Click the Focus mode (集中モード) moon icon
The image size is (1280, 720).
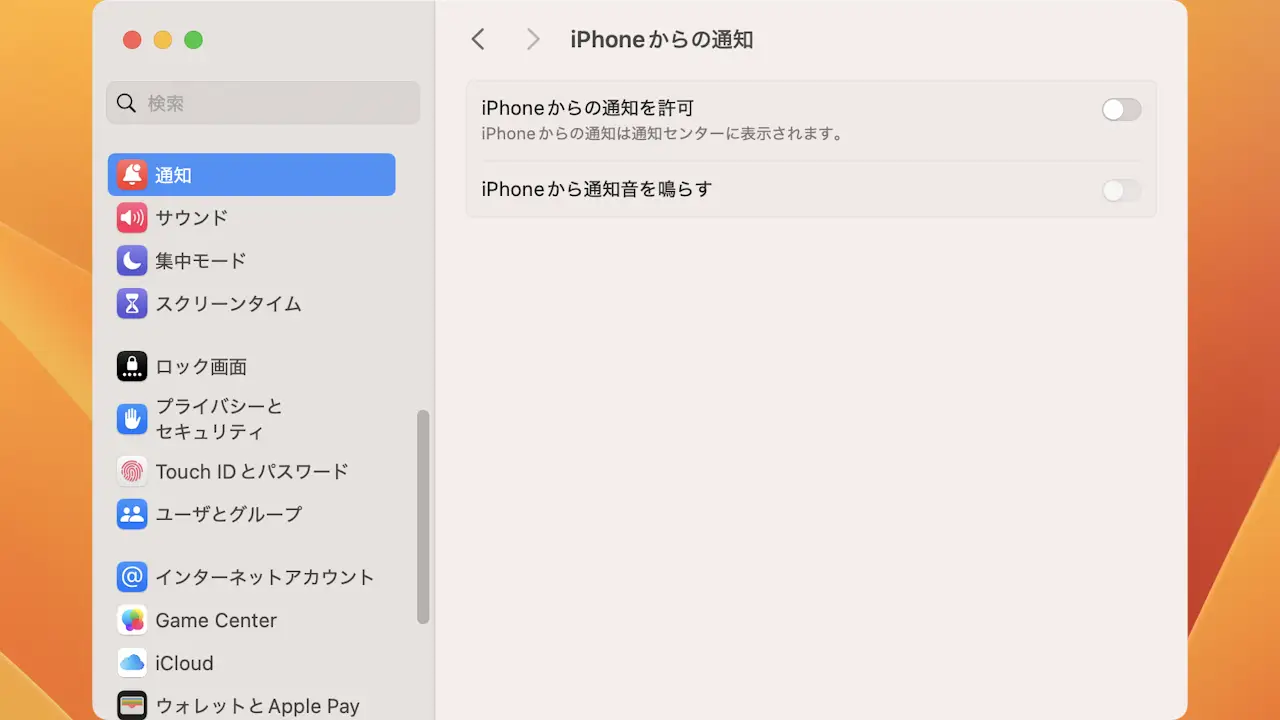tap(132, 261)
